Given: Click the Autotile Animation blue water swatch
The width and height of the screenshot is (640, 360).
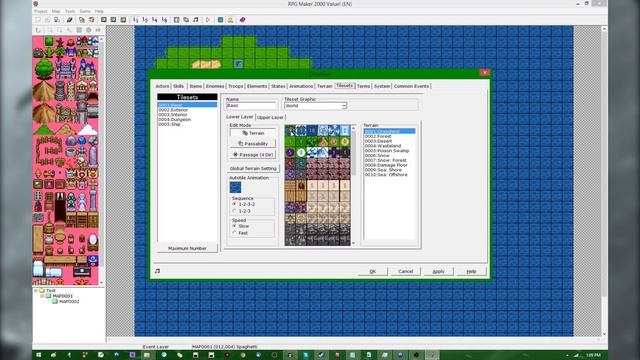Looking at the screenshot, I should [235, 187].
